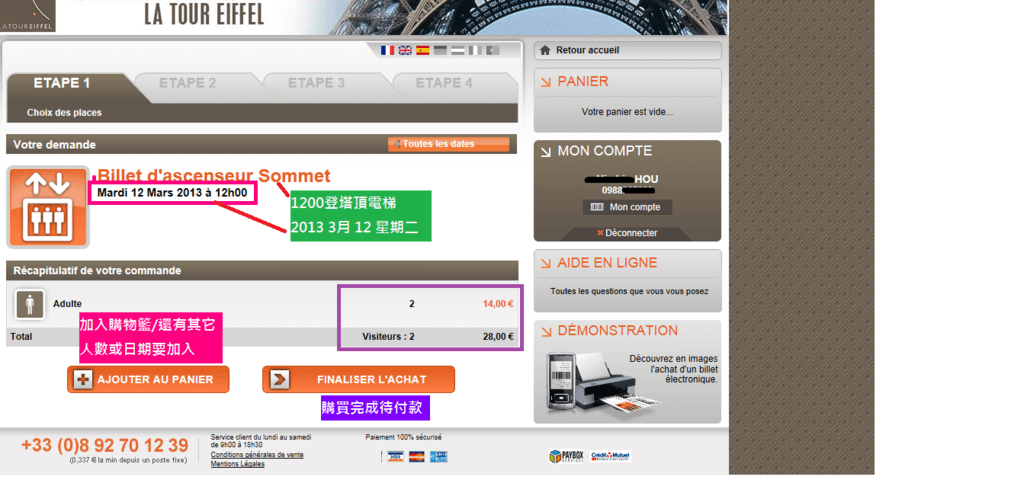Click the arrow icon on Finaliser l'achat
The height and width of the screenshot is (483, 1024).
[x=279, y=379]
